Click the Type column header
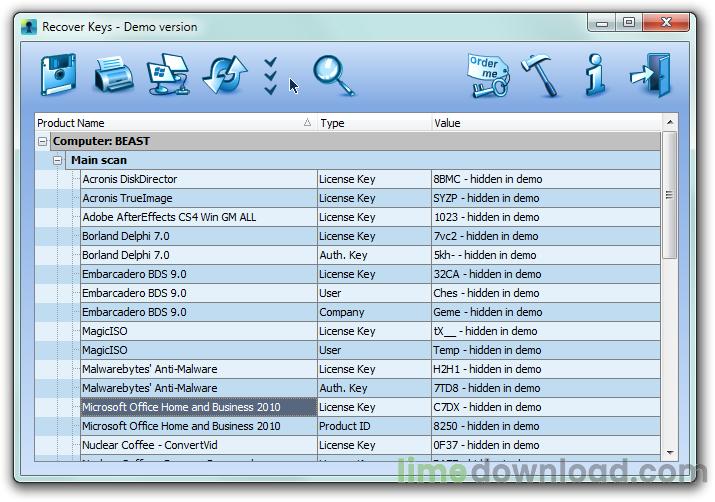The image size is (715, 502). 374,123
